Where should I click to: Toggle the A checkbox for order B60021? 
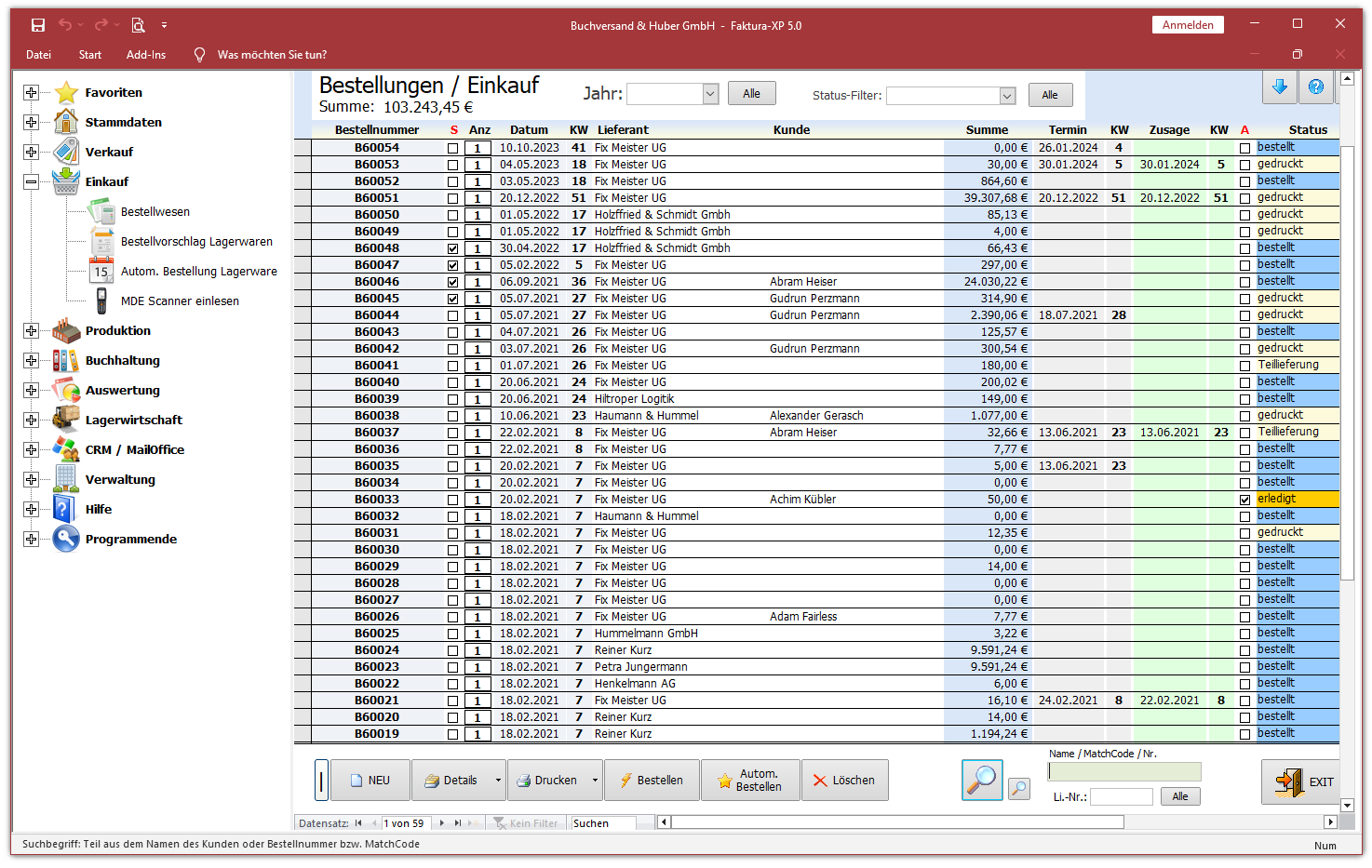point(1245,701)
